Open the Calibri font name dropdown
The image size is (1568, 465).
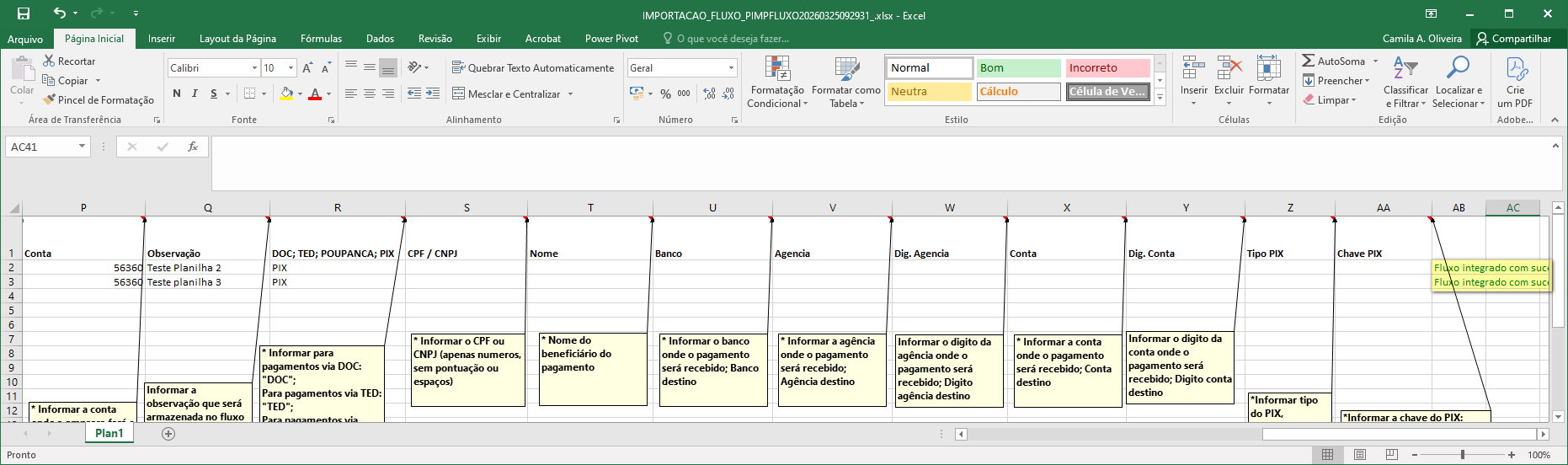254,67
